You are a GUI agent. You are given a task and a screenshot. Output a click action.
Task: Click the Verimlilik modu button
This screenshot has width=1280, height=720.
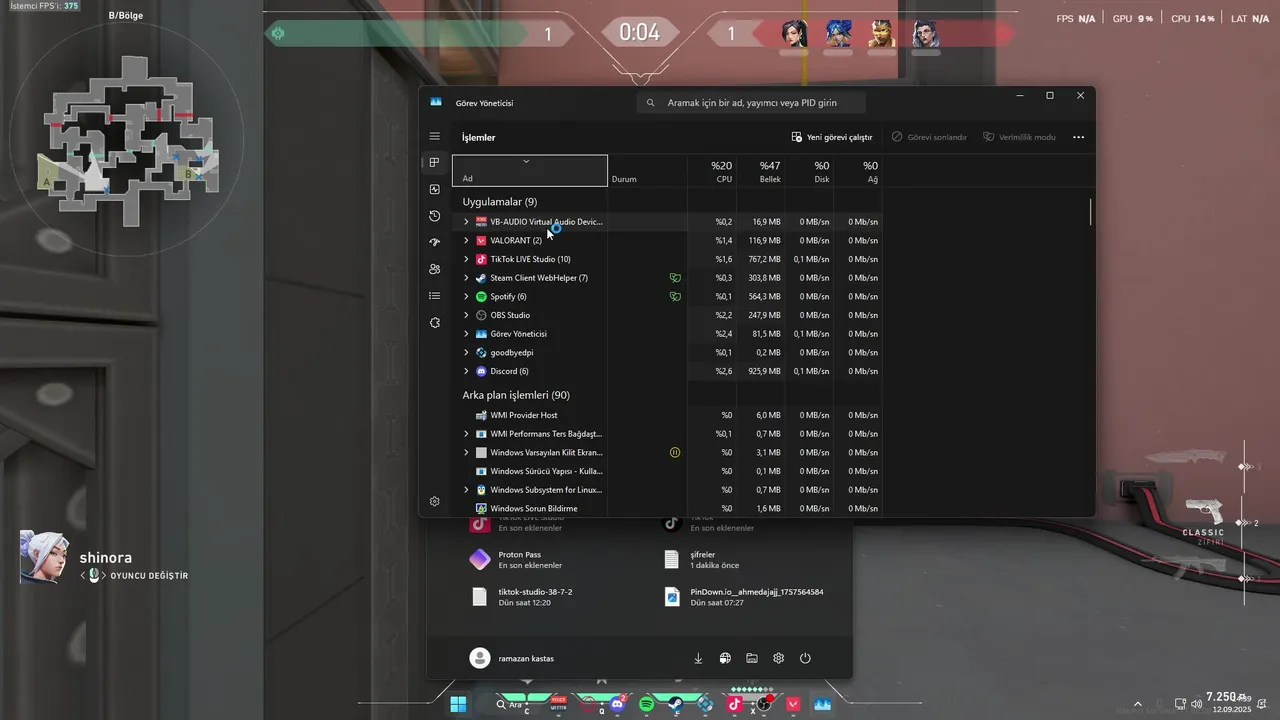[1019, 137]
